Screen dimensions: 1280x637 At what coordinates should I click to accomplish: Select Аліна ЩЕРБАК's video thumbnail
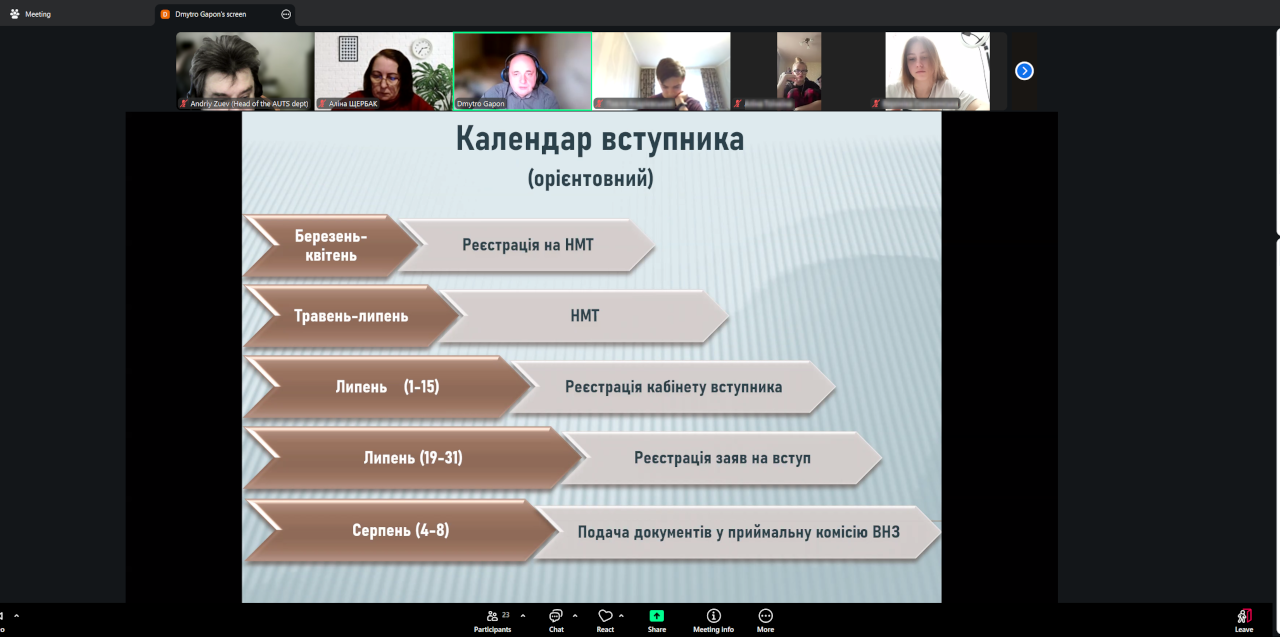[384, 71]
